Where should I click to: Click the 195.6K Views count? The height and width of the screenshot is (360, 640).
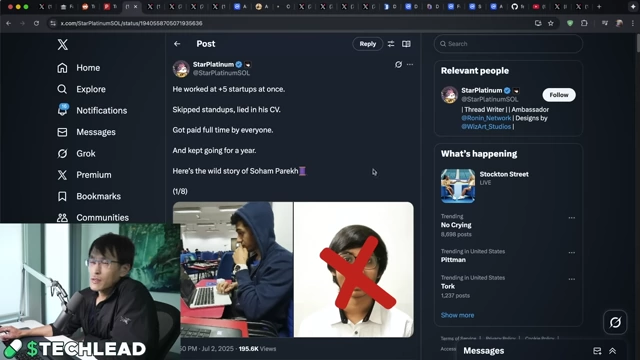pyautogui.click(x=257, y=349)
